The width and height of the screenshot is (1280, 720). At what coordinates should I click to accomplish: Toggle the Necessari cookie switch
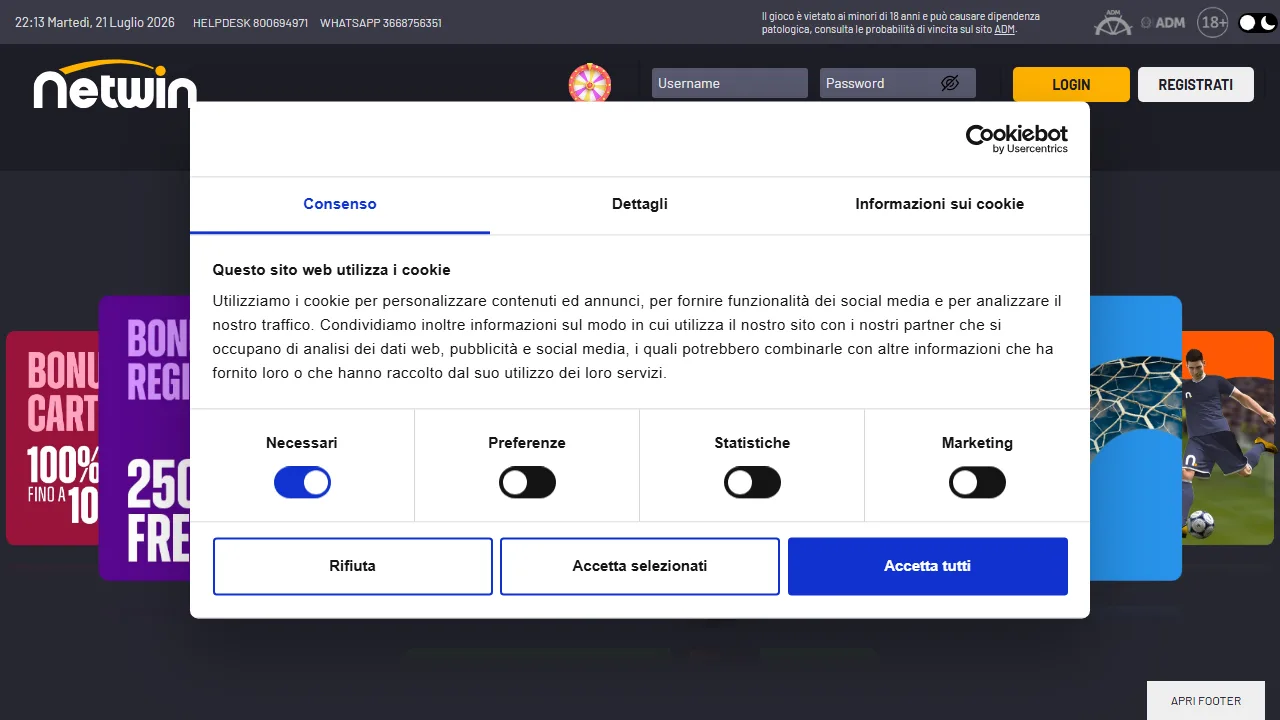coord(302,483)
